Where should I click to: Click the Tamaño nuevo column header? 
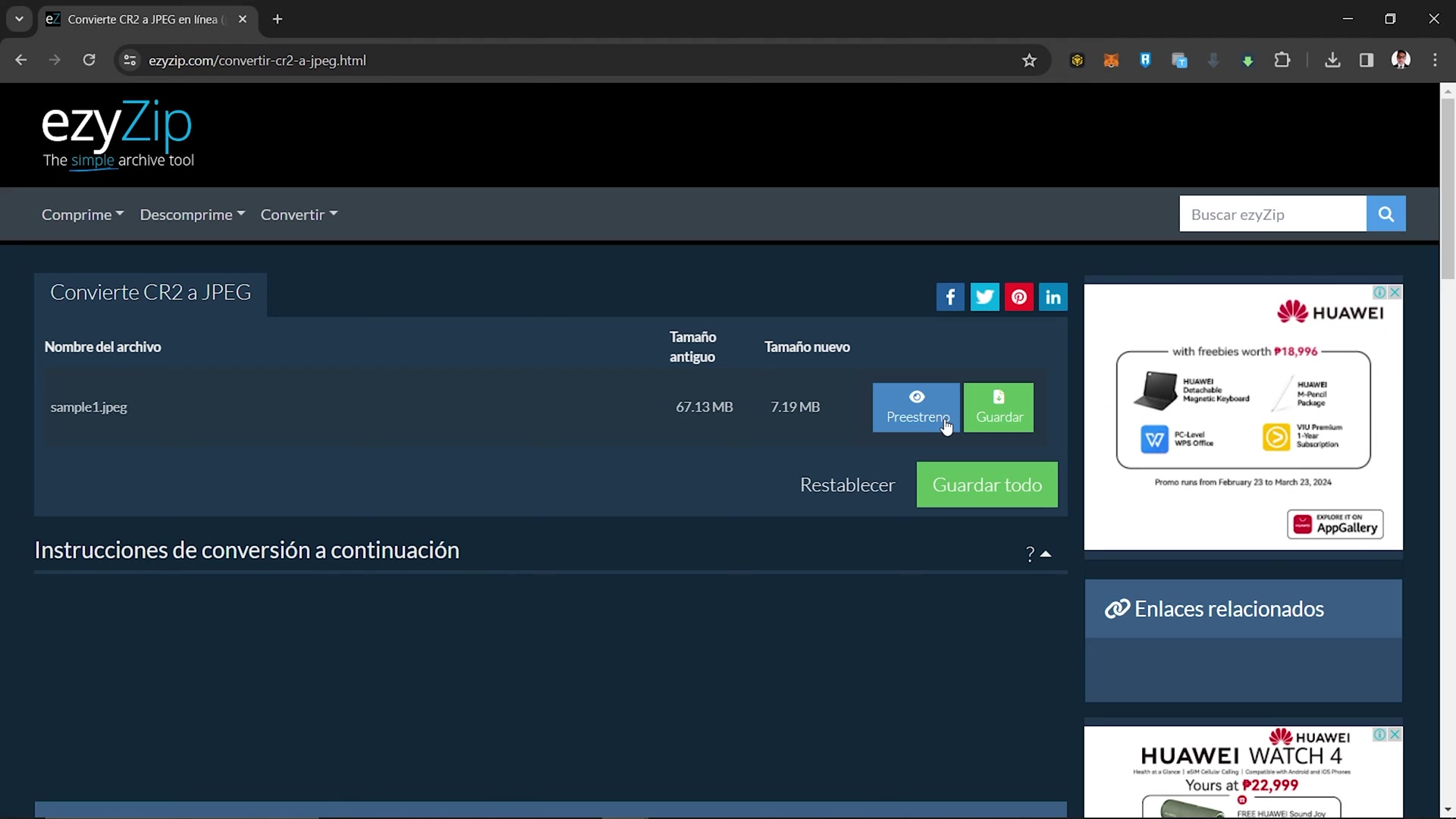tap(807, 347)
